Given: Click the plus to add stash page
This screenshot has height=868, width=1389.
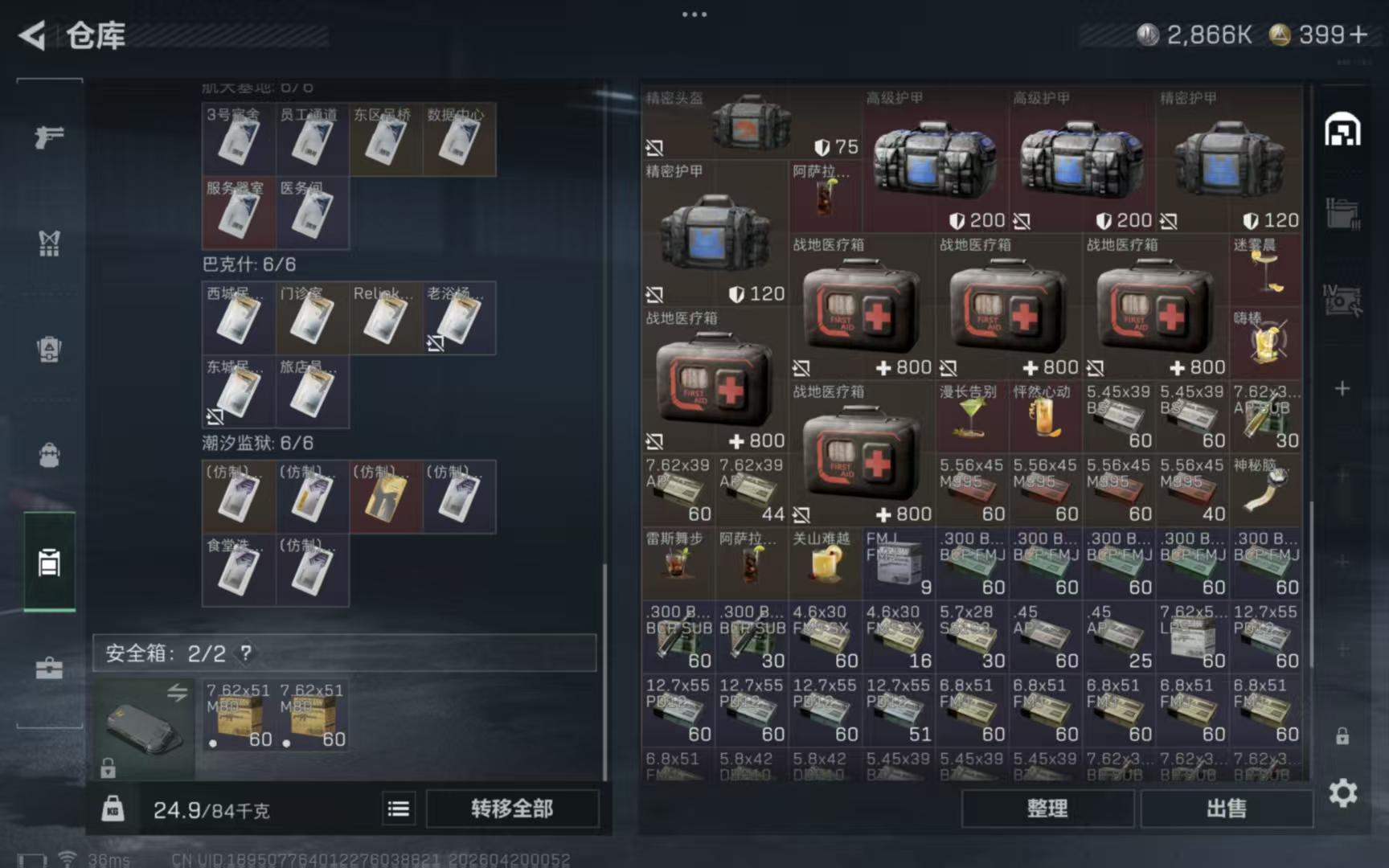Looking at the screenshot, I should click(x=1342, y=389).
